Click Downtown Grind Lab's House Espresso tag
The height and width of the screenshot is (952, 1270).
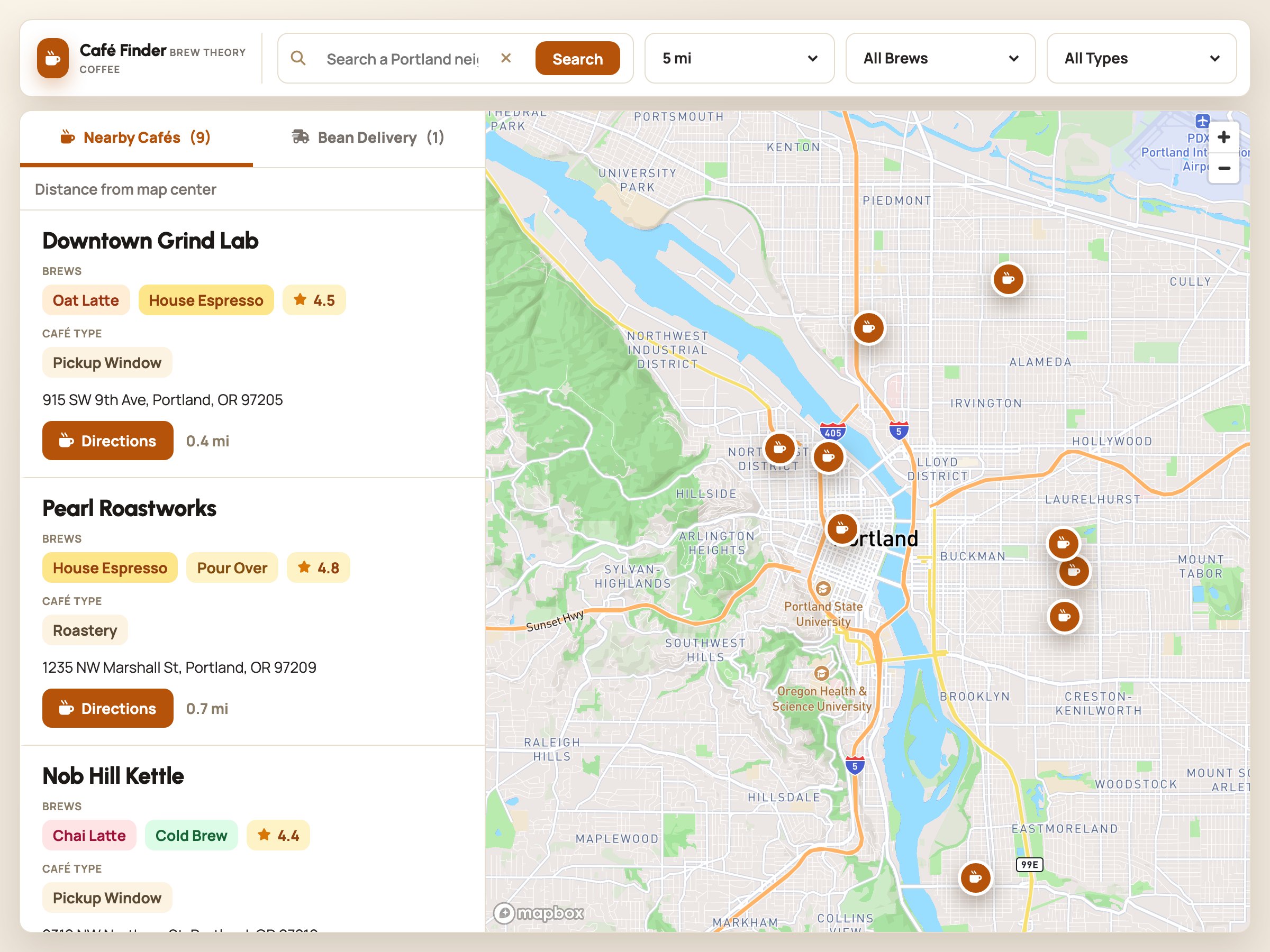(206, 300)
